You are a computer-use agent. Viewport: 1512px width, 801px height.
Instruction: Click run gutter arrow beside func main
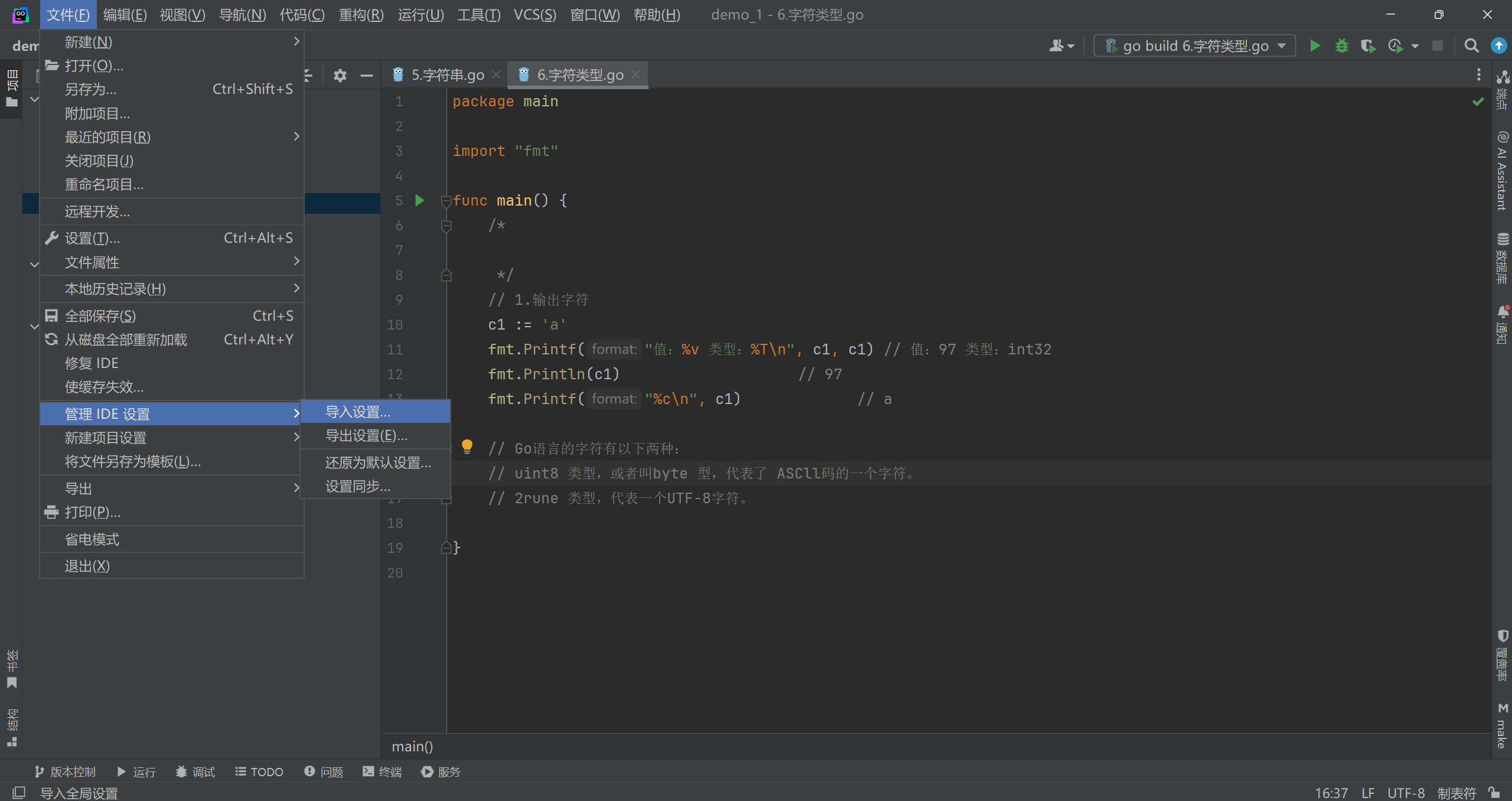tap(420, 200)
